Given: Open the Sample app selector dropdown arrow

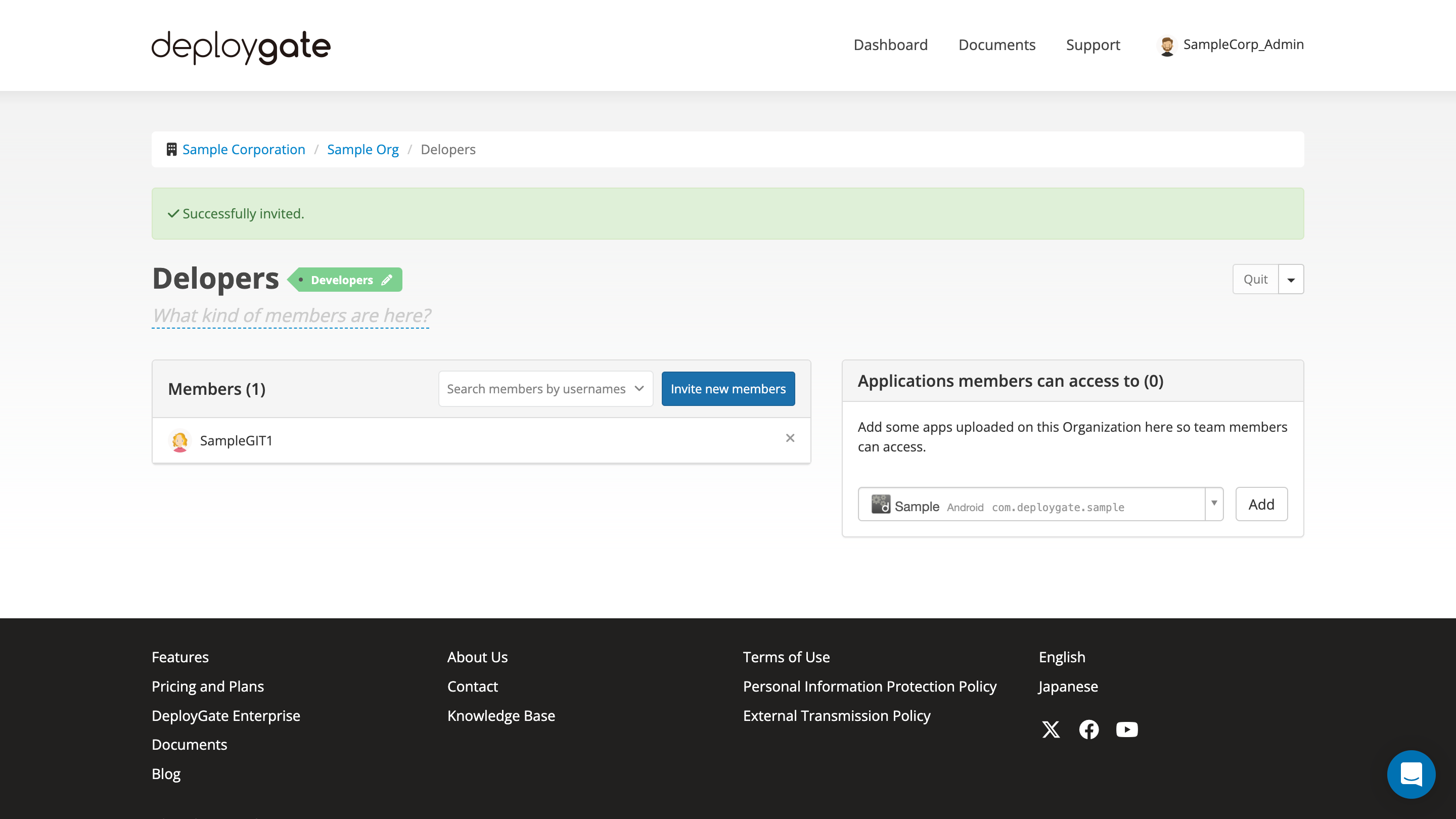Looking at the screenshot, I should pyautogui.click(x=1214, y=504).
